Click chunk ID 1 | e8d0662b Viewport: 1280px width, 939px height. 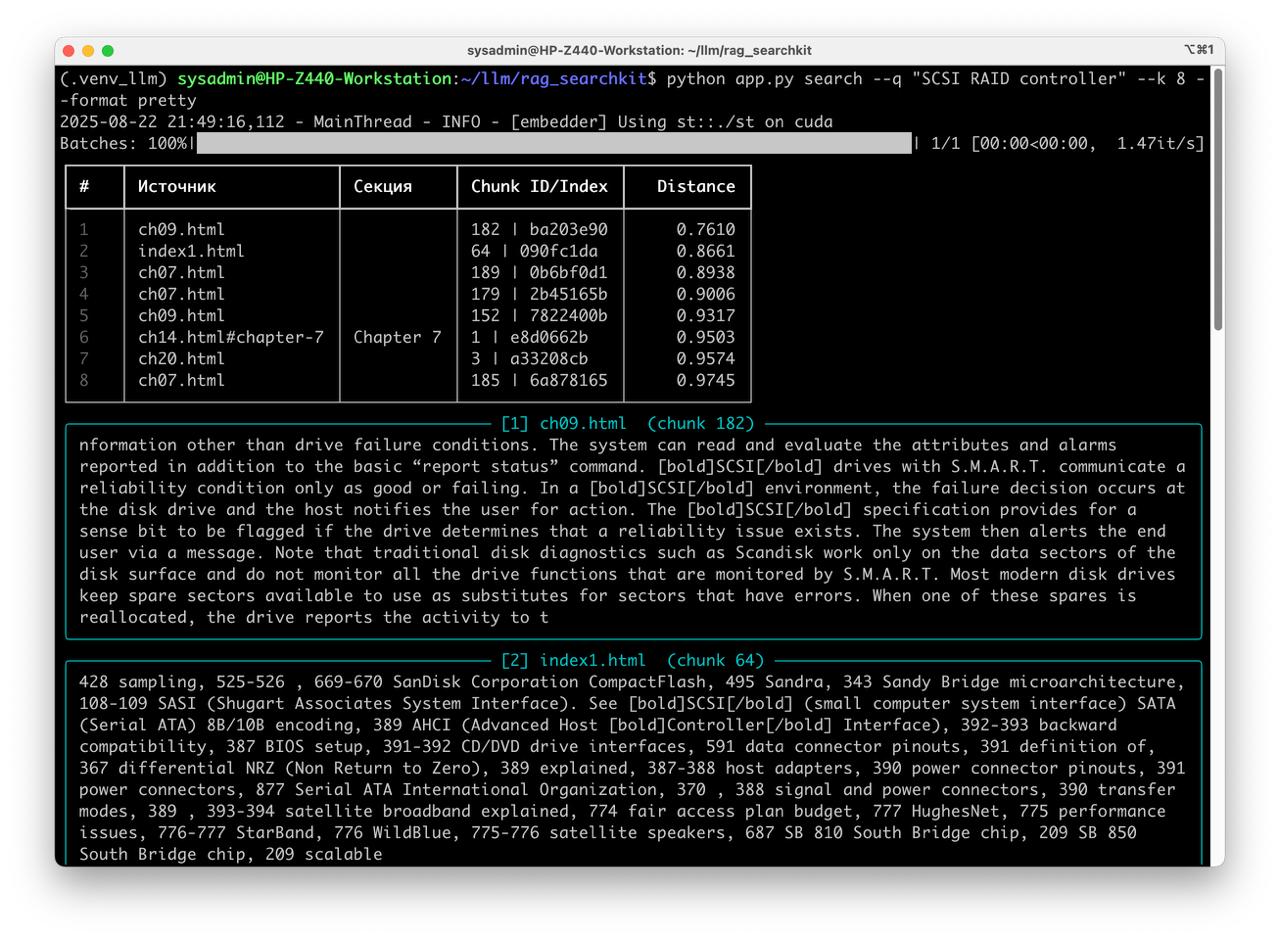(529, 337)
